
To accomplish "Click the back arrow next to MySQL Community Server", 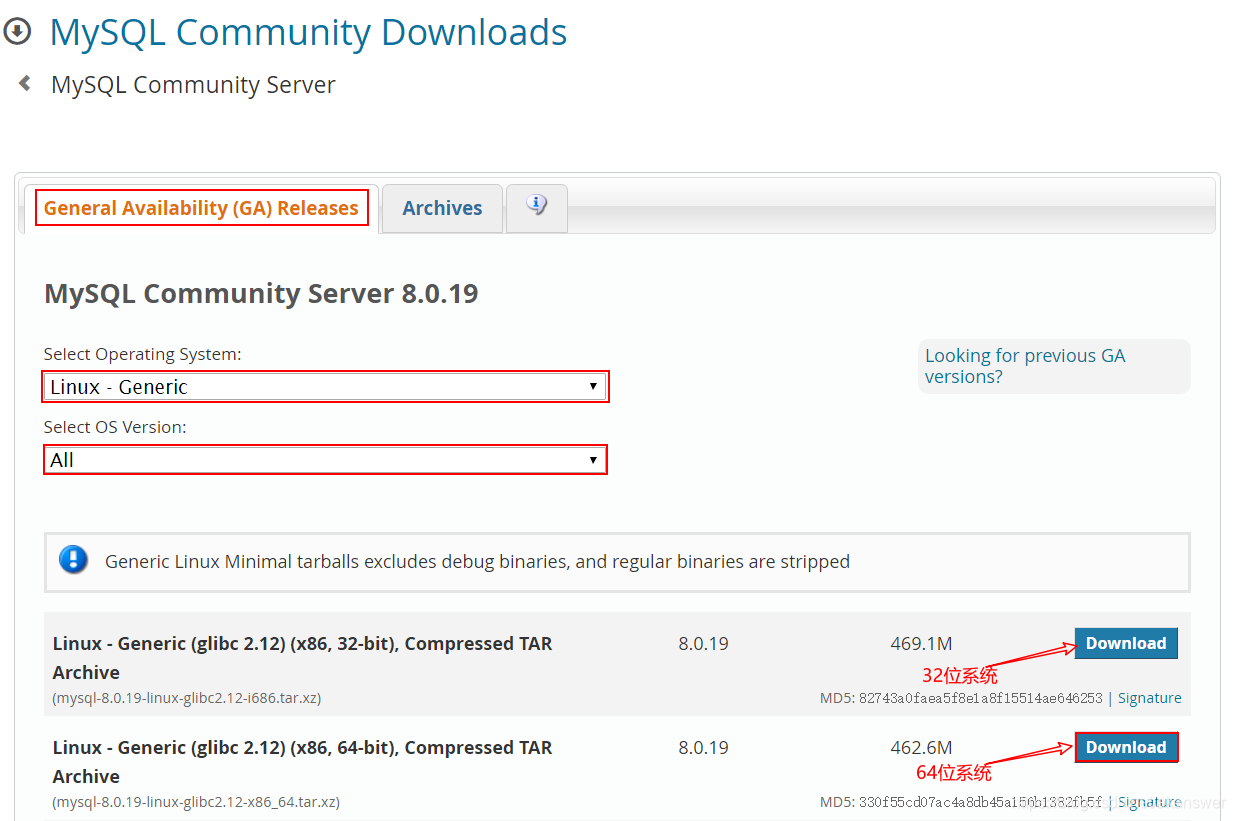I will pyautogui.click(x=25, y=84).
